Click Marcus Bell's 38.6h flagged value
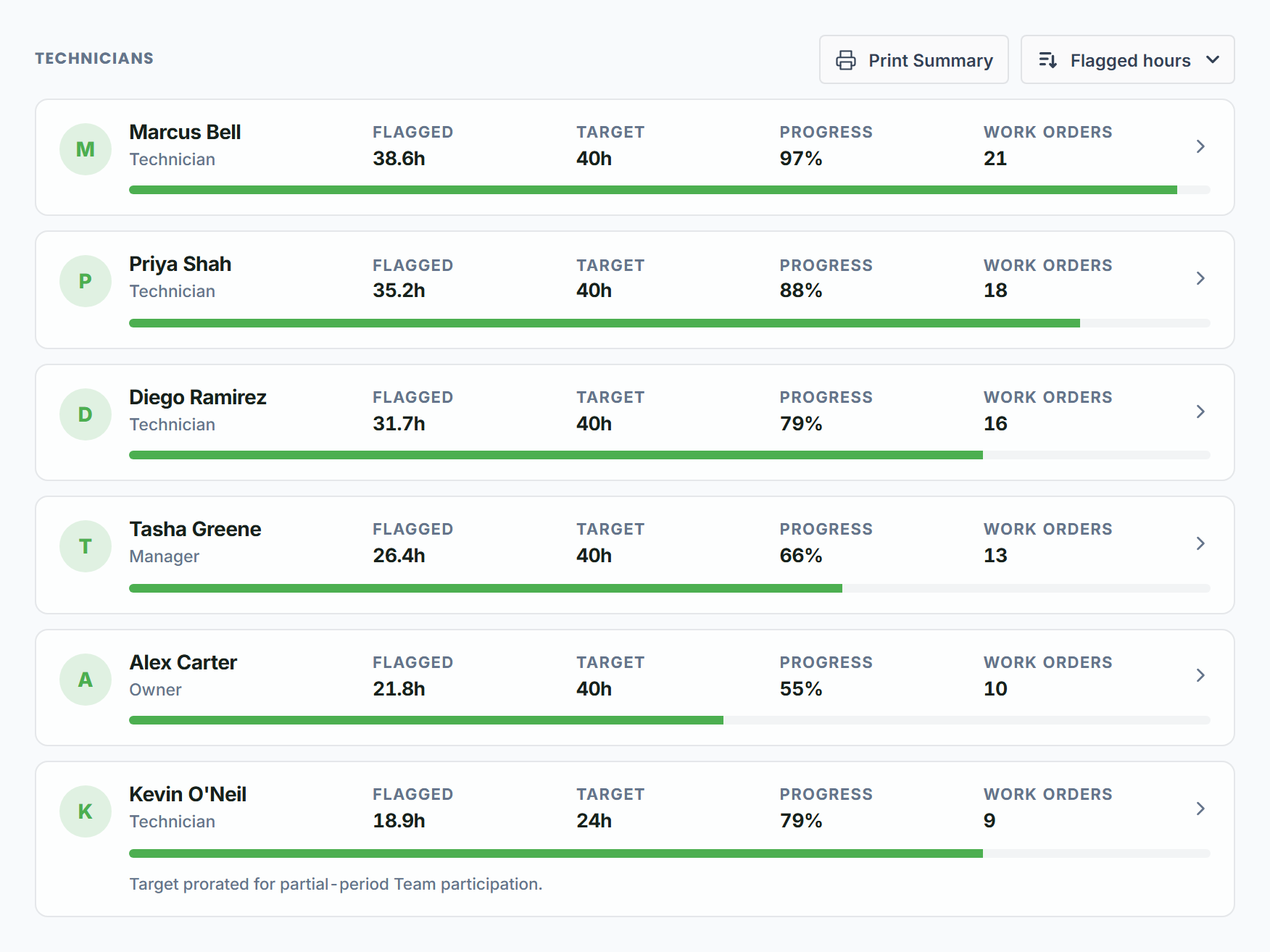Image resolution: width=1270 pixels, height=952 pixels. click(399, 159)
